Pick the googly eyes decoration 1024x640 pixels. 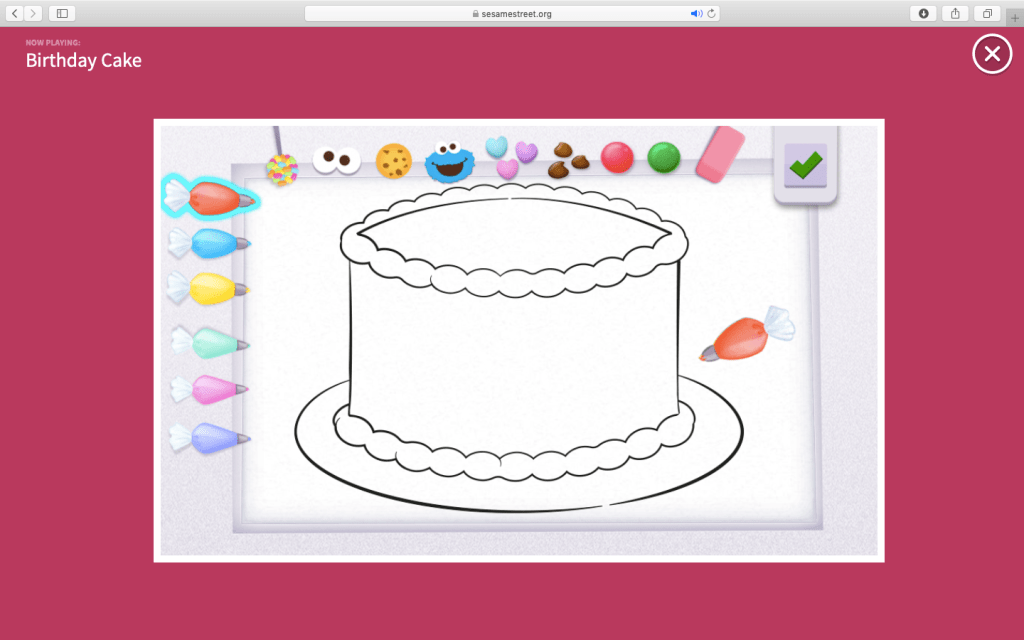(337, 160)
